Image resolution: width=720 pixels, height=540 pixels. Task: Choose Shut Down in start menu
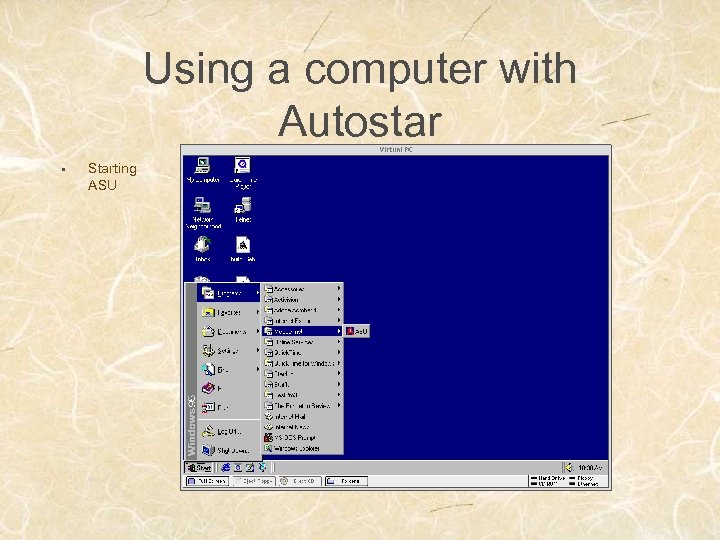tap(229, 450)
